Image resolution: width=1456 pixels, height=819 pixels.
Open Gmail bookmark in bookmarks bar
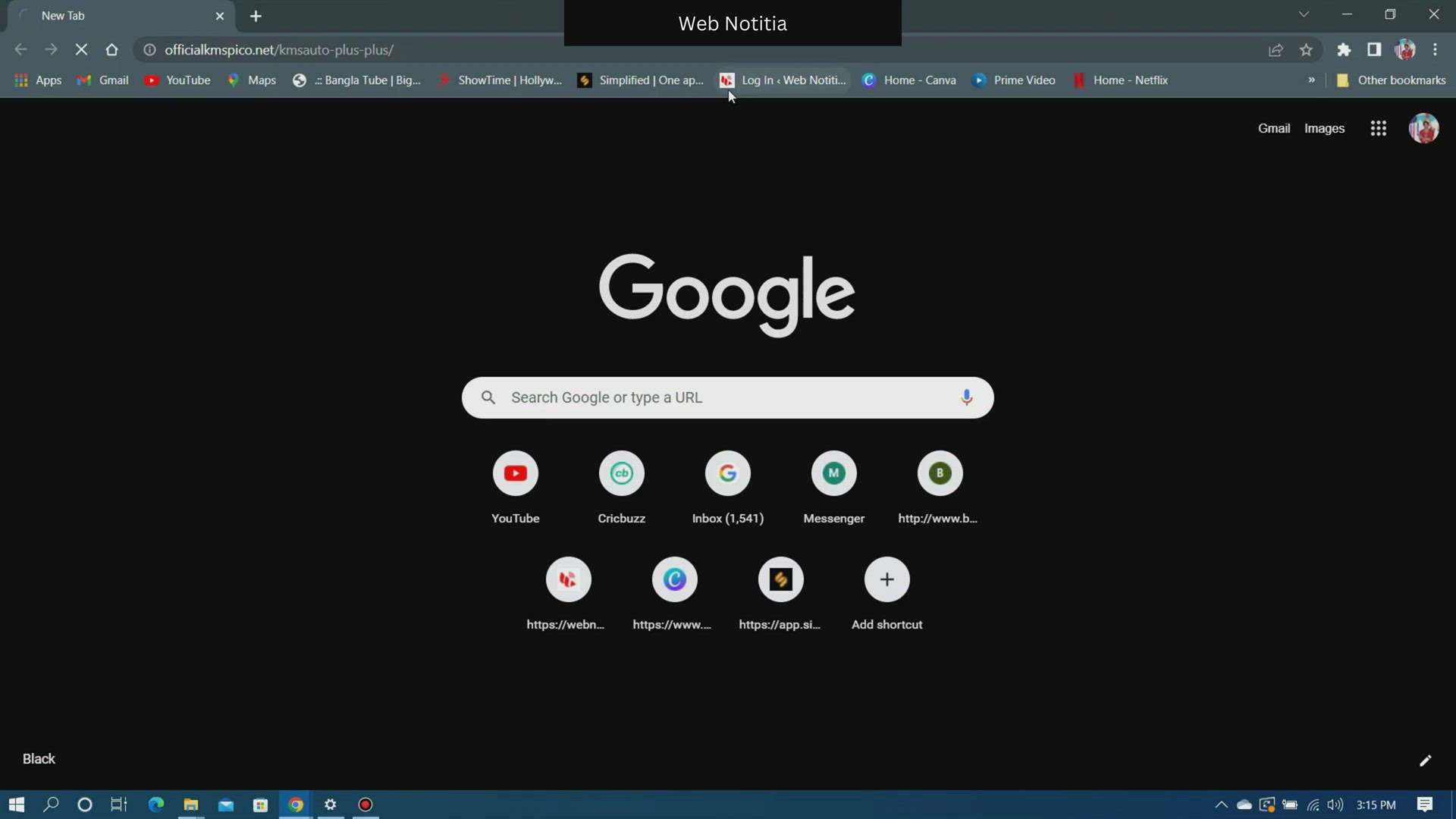point(103,80)
